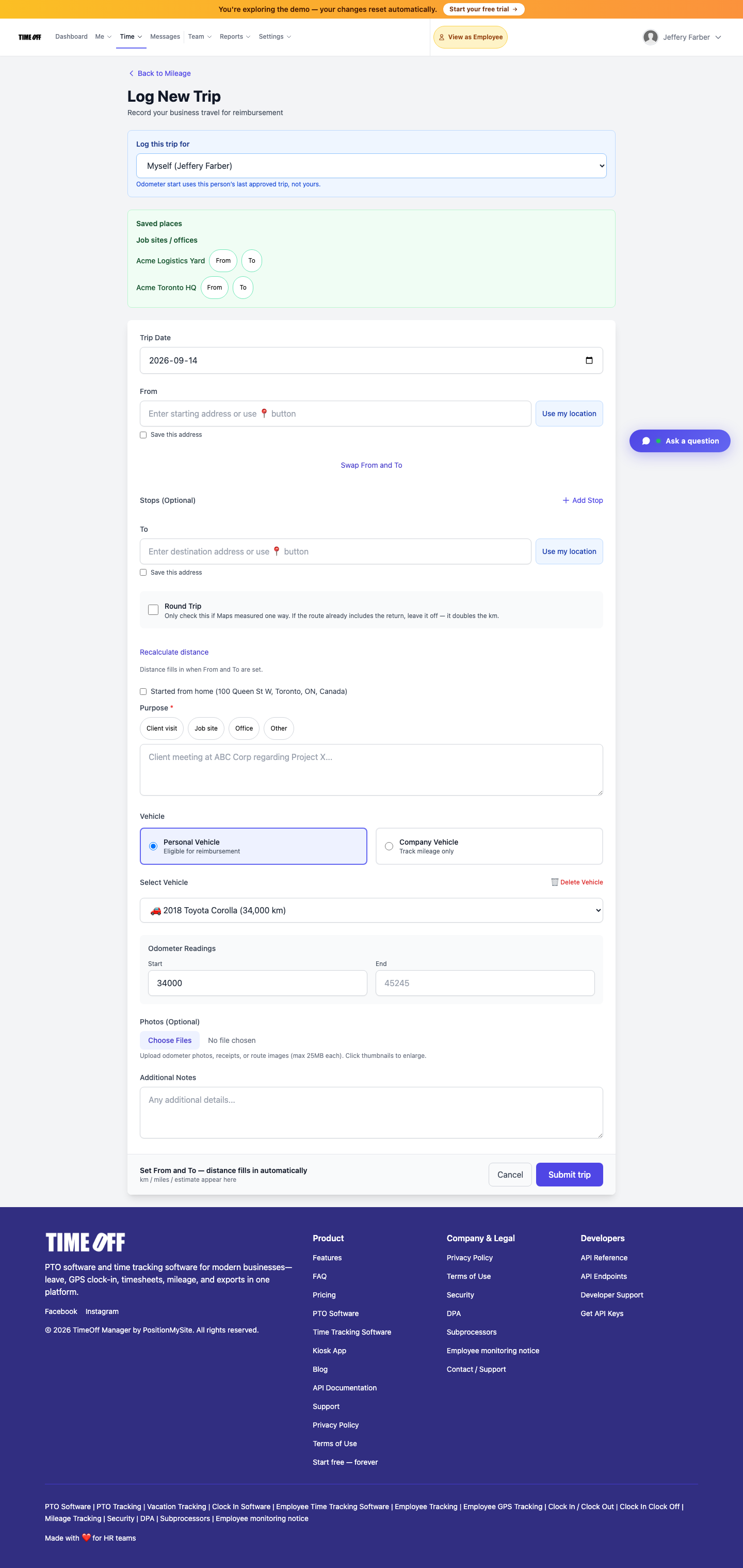This screenshot has width=743, height=1568.
Task: Click the TIME OFF logo in header
Action: point(30,37)
